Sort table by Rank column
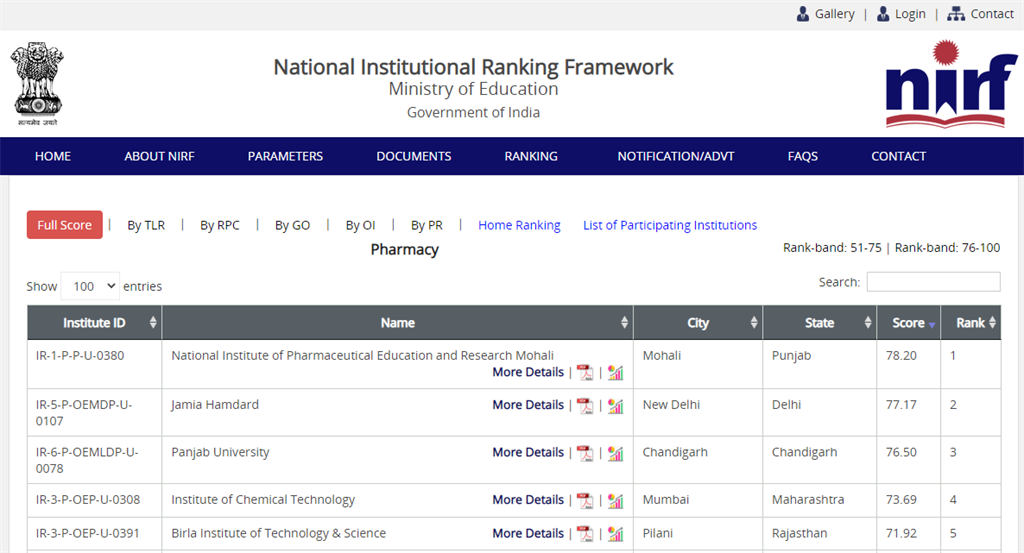Image resolution: width=1024 pixels, height=553 pixels. pyautogui.click(x=970, y=323)
